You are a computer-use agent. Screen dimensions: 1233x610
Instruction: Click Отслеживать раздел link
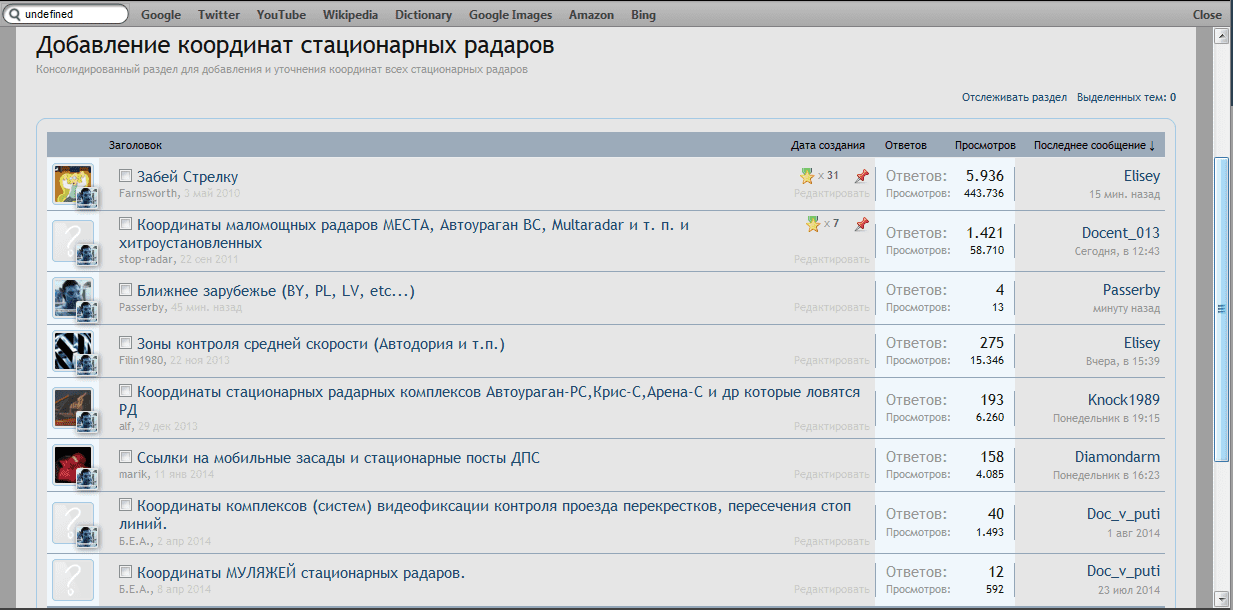pos(1014,98)
